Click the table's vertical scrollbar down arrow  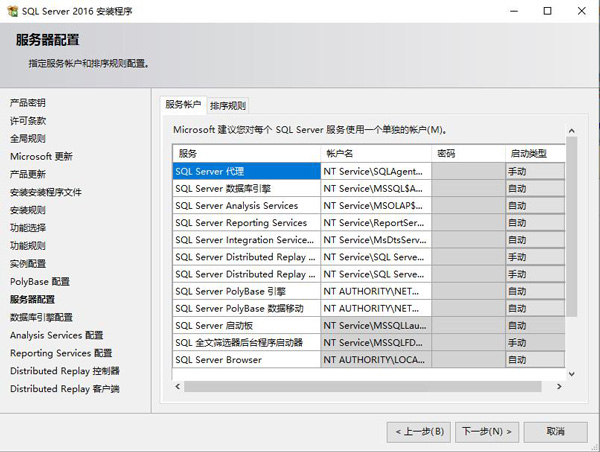pos(572,373)
